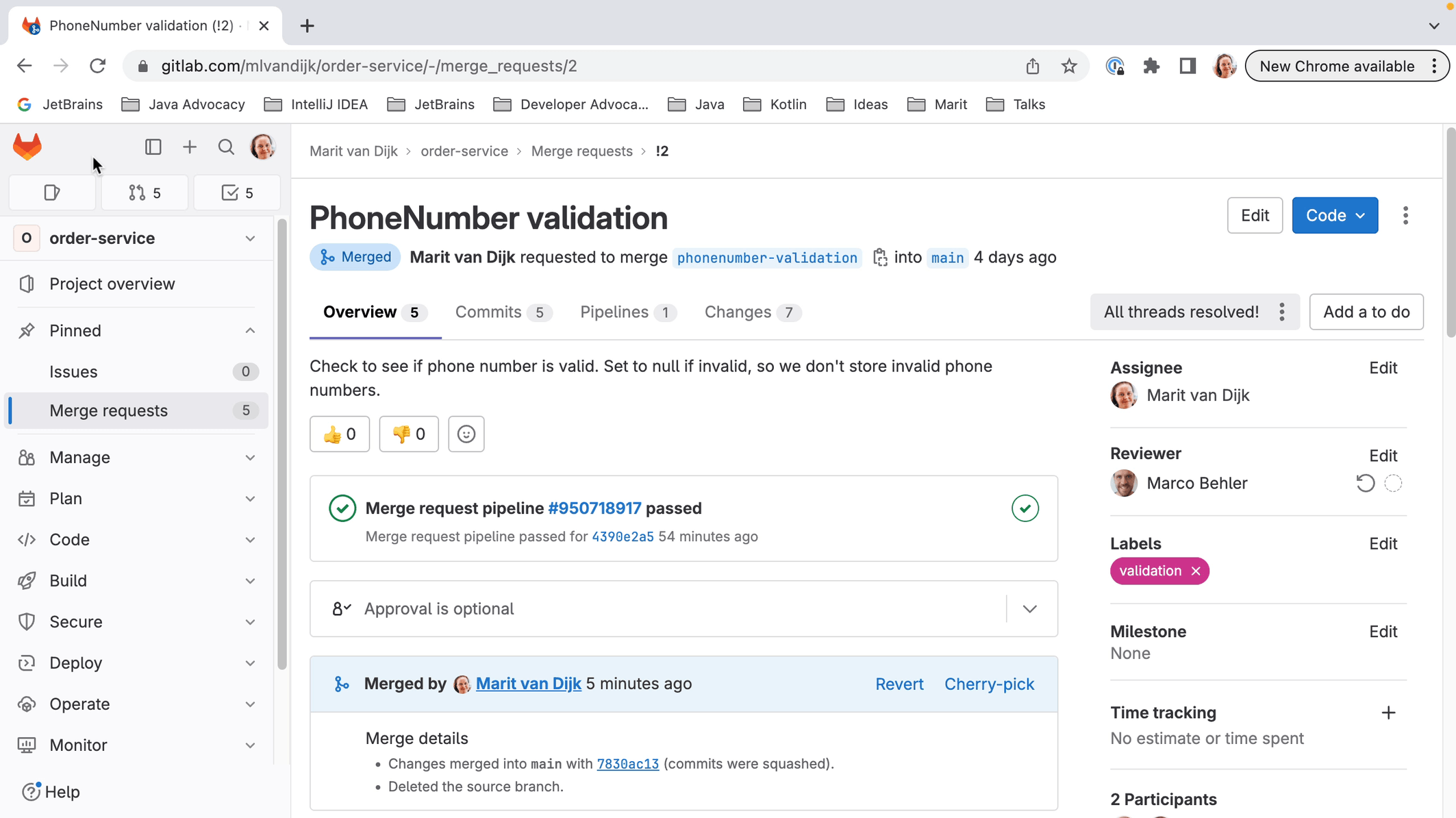Add reaction with smiley emoji icon
1456x818 pixels.
coord(466,434)
